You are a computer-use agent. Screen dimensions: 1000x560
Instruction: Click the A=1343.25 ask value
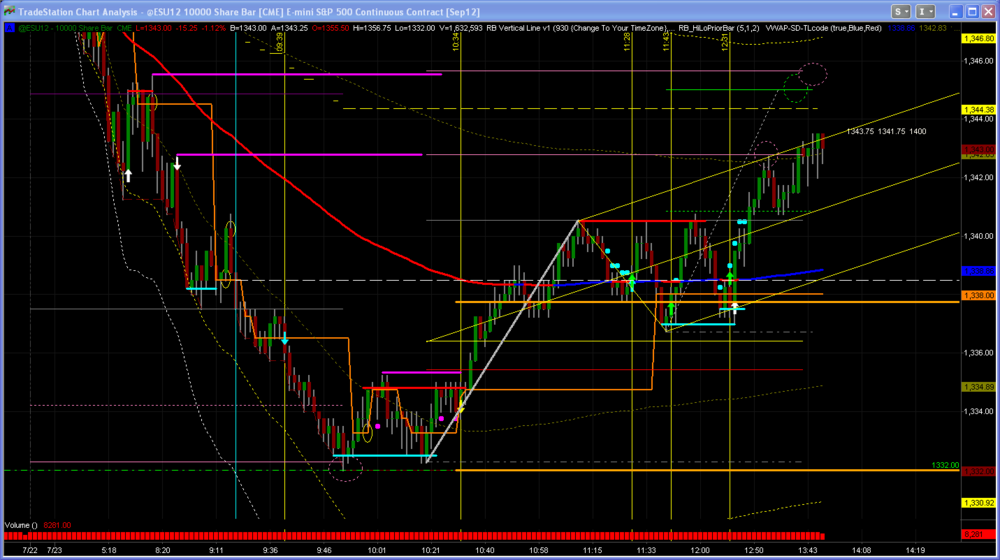[x=290, y=28]
